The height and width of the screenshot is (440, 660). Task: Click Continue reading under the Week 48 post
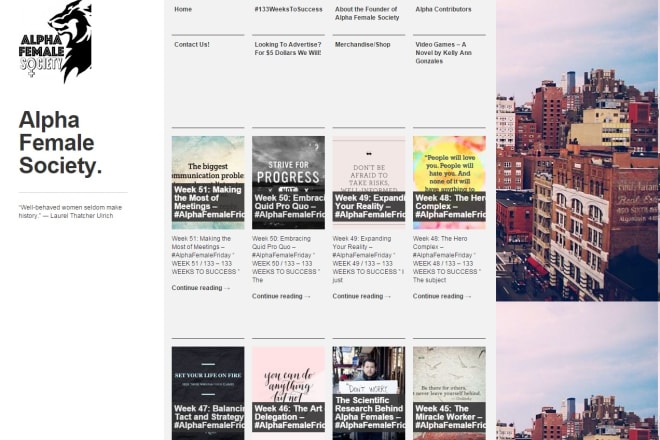tap(442, 296)
